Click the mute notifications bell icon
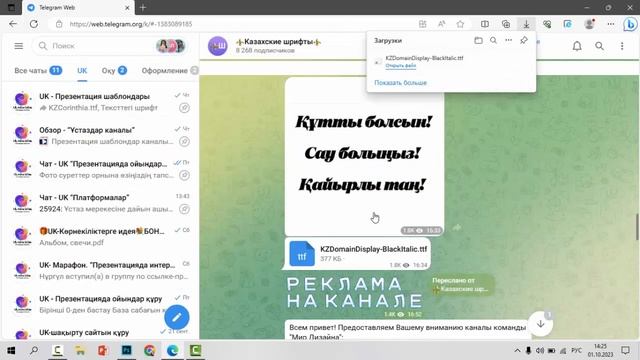 (x=577, y=46)
